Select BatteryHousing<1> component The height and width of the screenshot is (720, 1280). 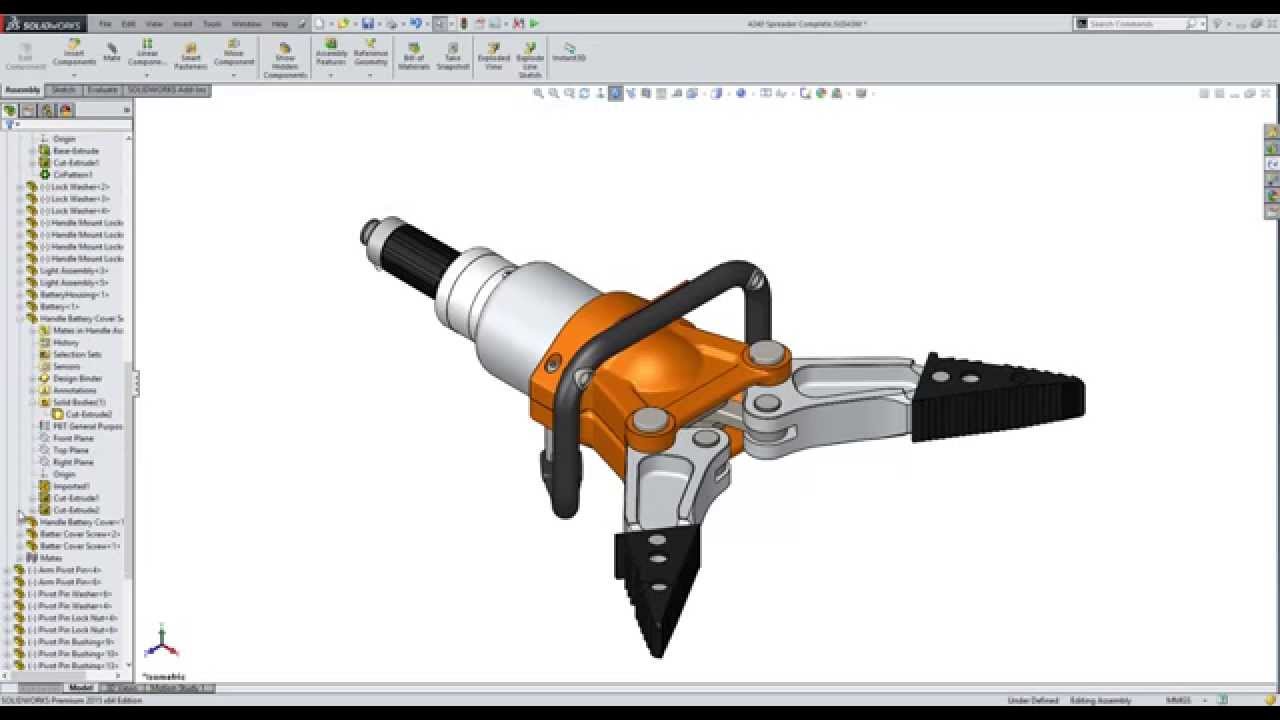73,295
